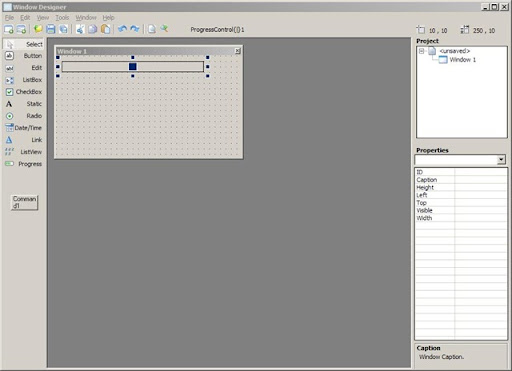Viewport: 512px width, 371px height.
Task: Pick the ListBox control tool
Action: pos(23,80)
